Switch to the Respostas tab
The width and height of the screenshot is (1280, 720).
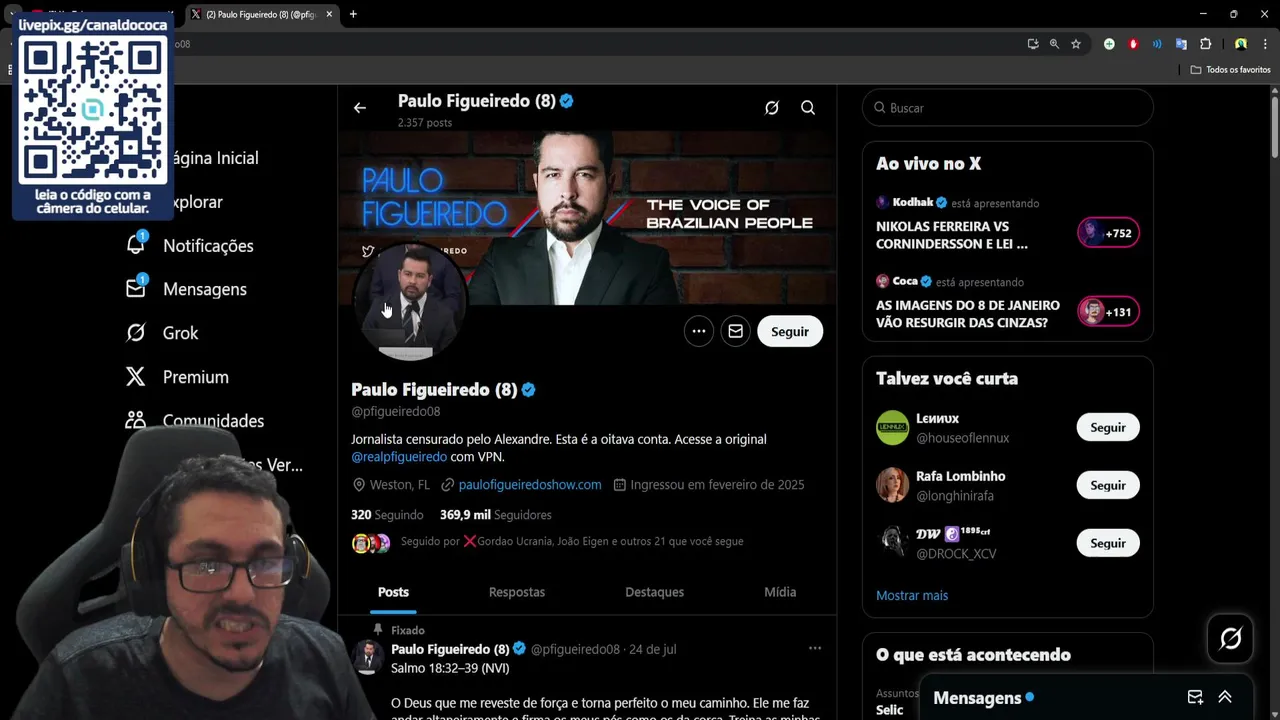pos(517,592)
